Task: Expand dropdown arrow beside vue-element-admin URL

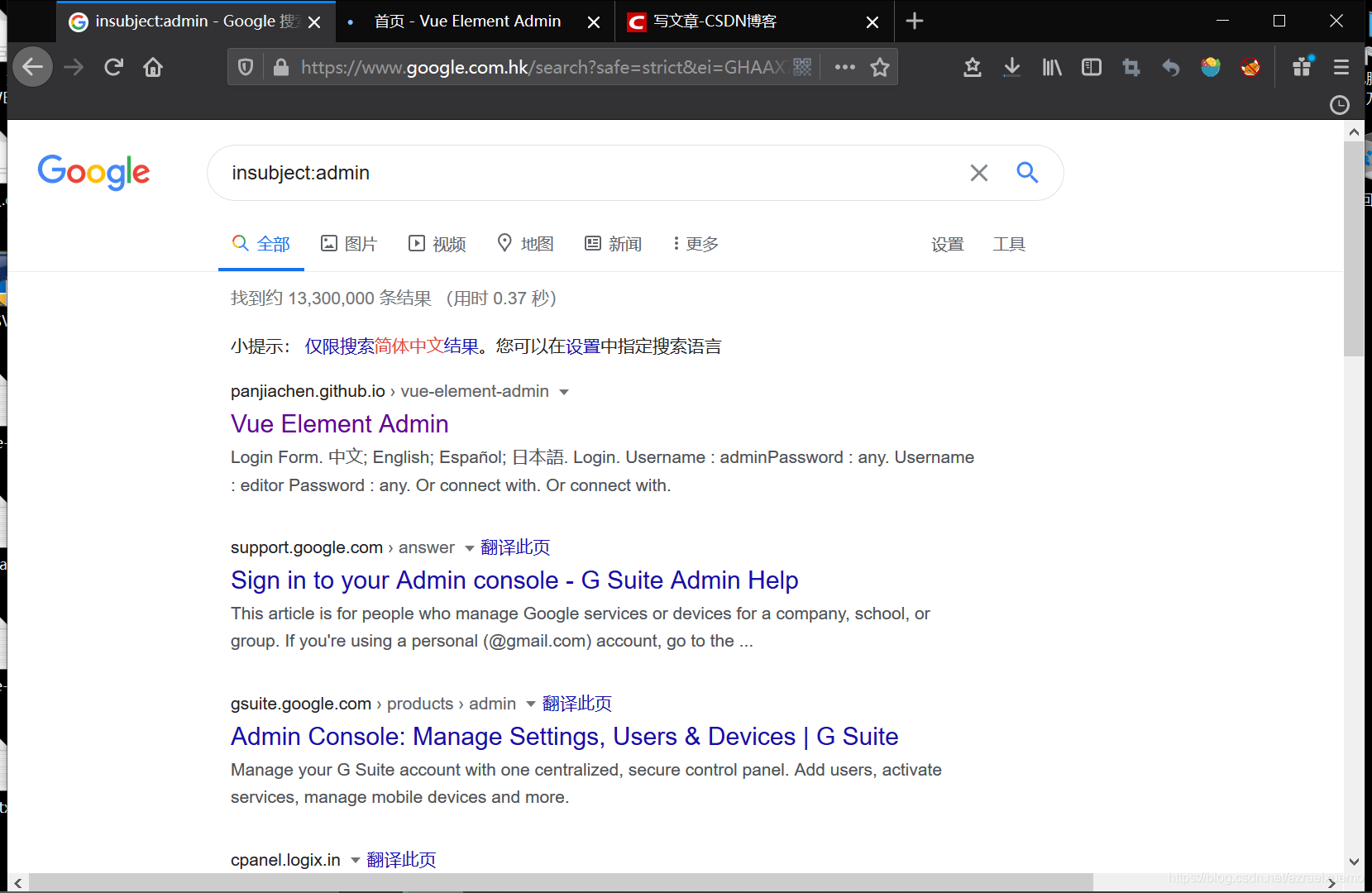Action: pyautogui.click(x=564, y=392)
